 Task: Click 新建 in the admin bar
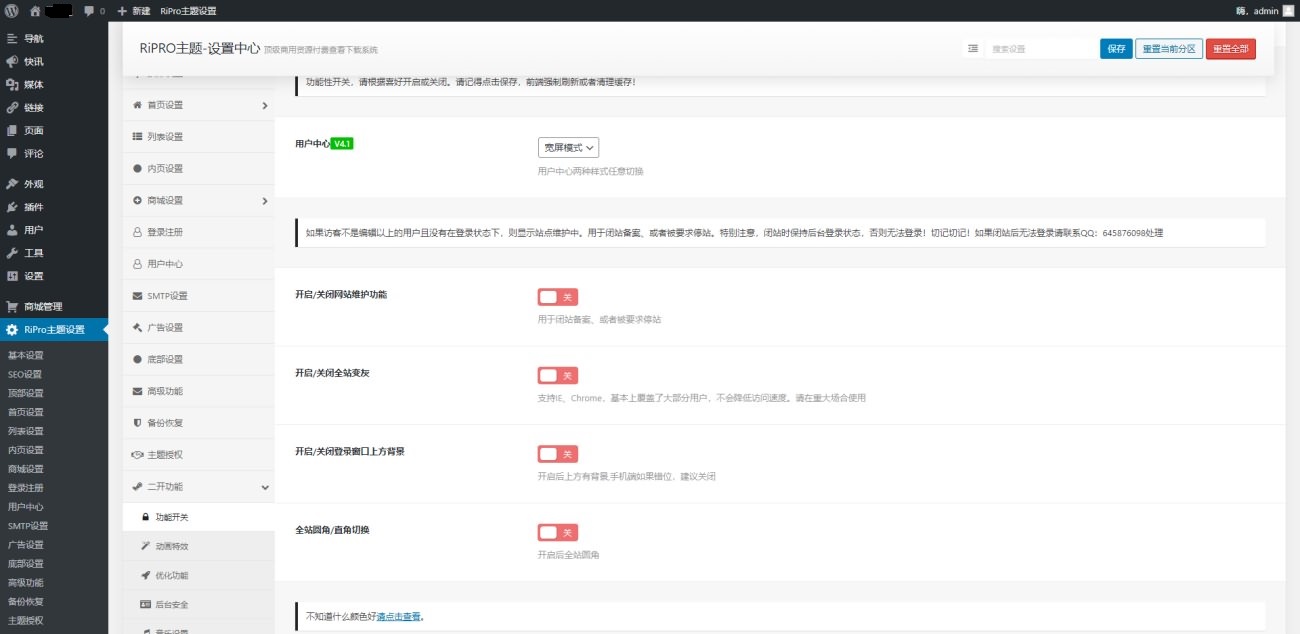pos(134,11)
